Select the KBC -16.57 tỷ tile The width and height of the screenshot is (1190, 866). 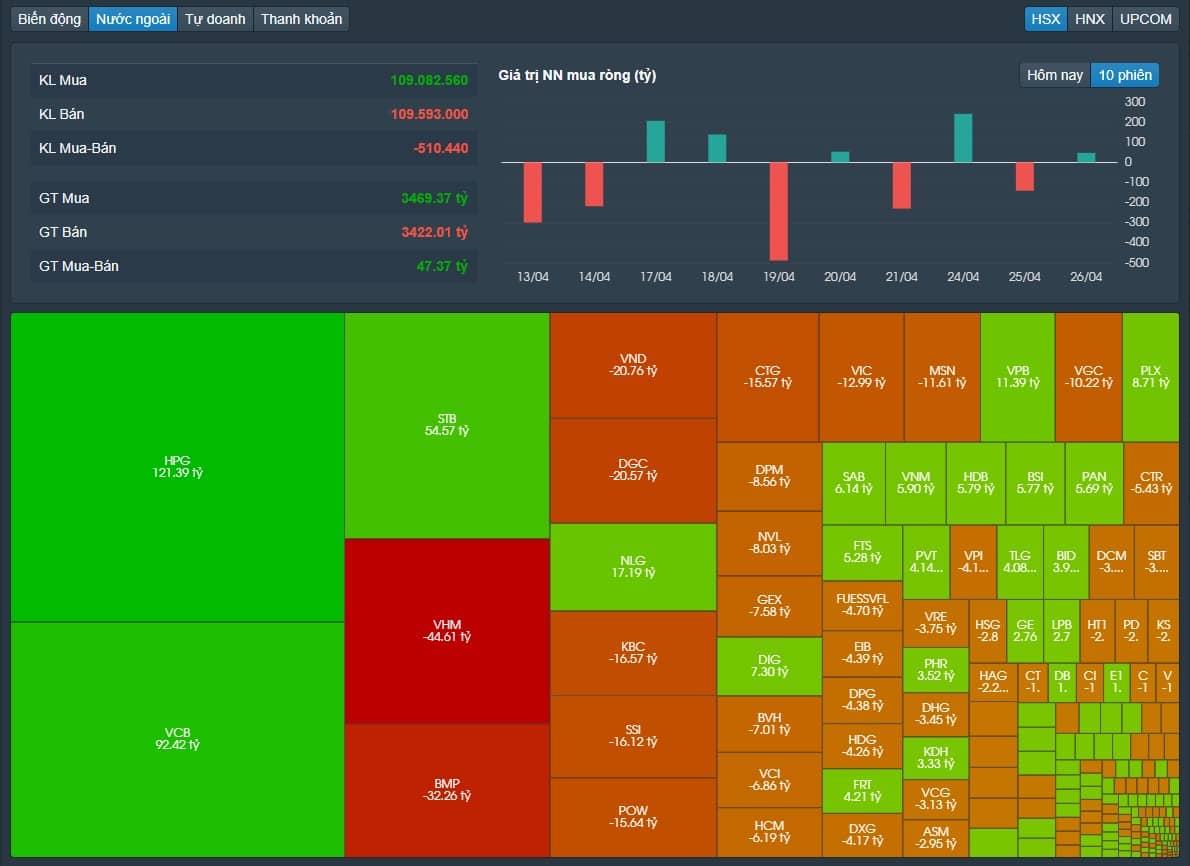633,653
